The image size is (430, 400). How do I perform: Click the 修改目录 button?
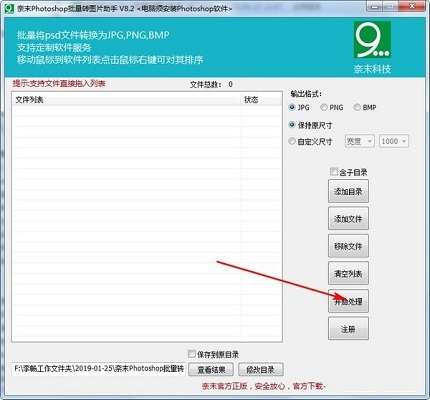point(261,369)
